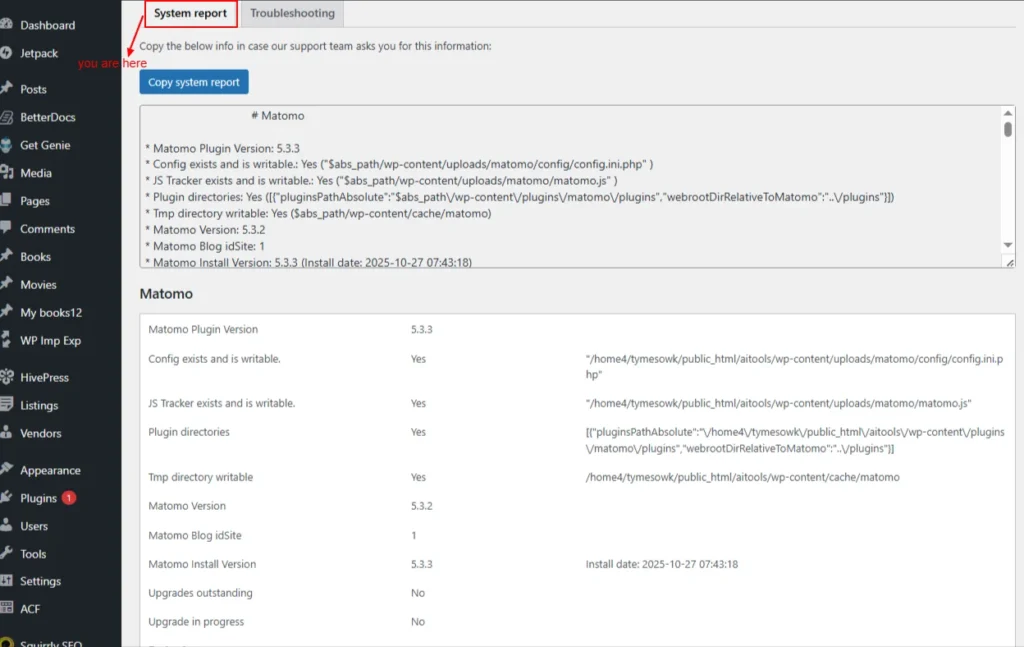Click the Dashboard icon in sidebar
The width and height of the screenshot is (1024, 647).
(6, 25)
